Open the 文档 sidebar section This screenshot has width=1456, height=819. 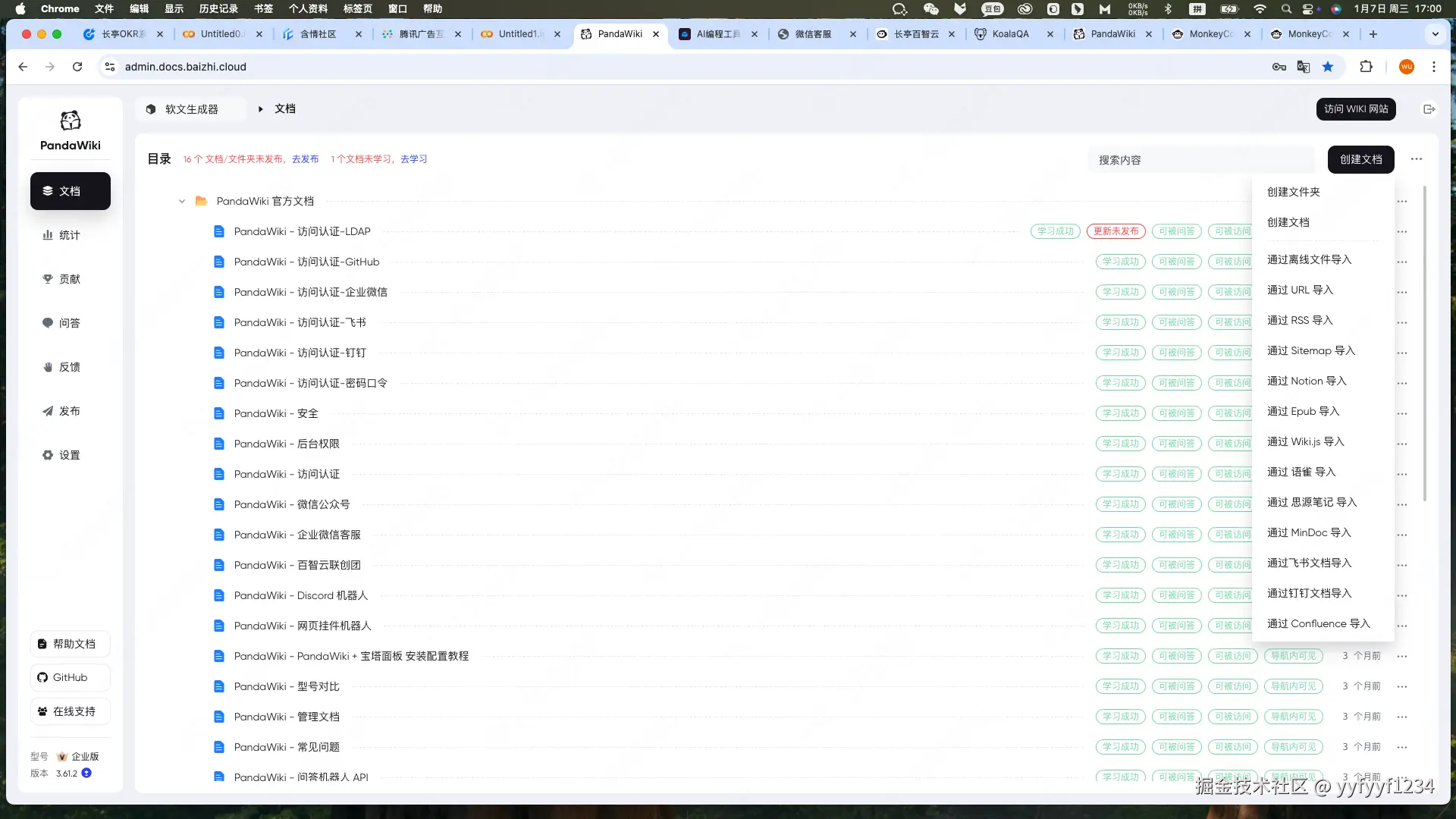point(71,191)
